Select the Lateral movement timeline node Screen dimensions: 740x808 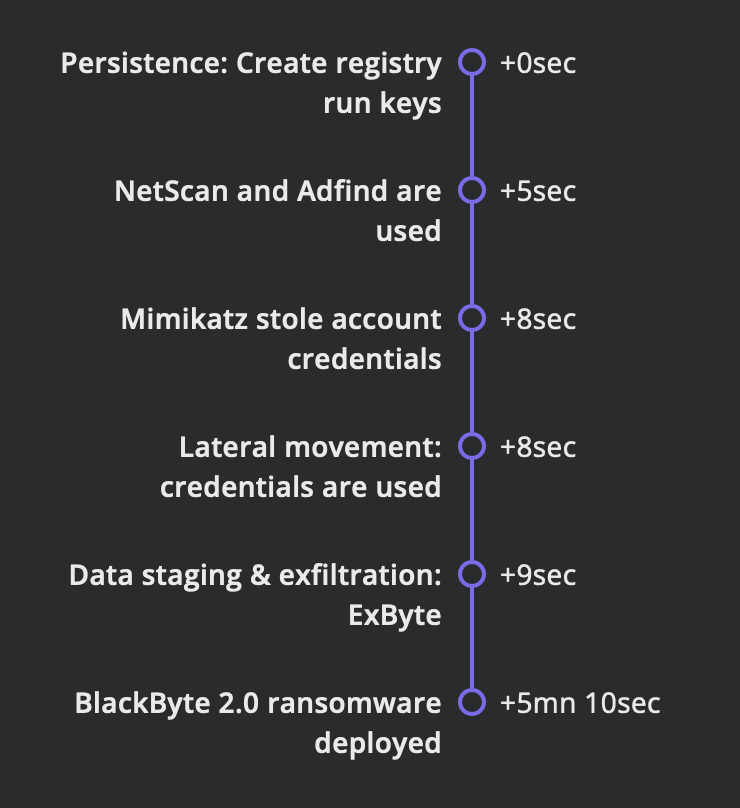tap(472, 446)
